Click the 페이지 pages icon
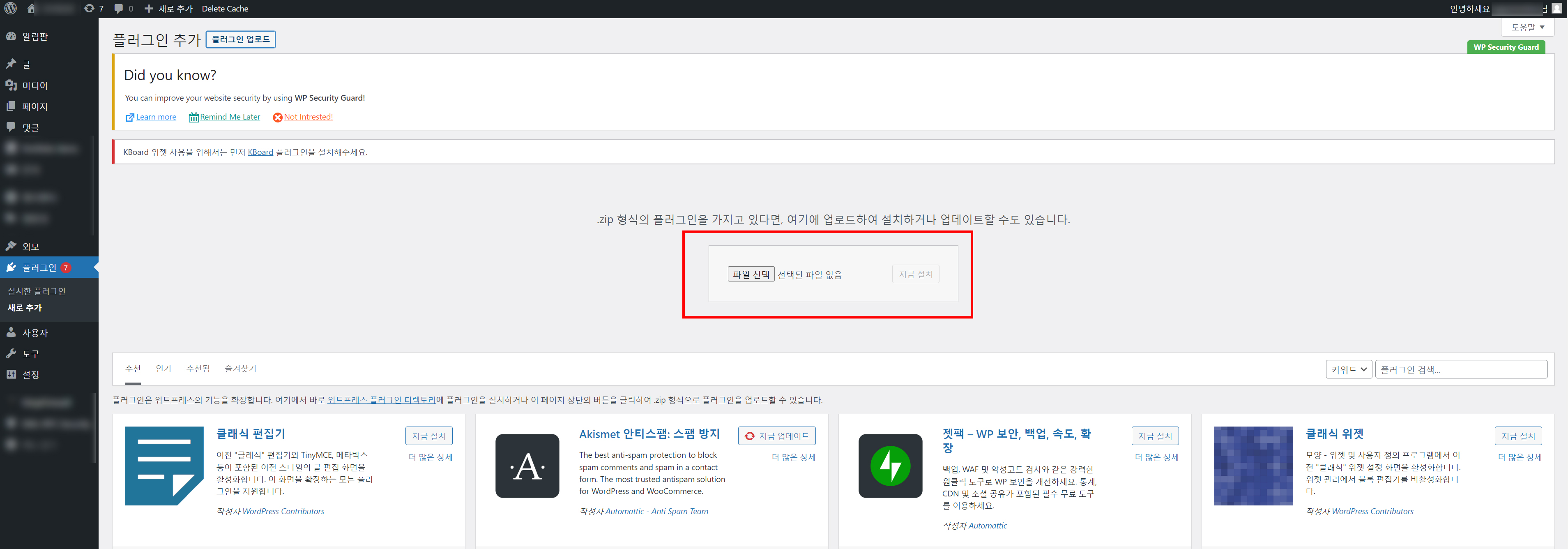 click(11, 106)
